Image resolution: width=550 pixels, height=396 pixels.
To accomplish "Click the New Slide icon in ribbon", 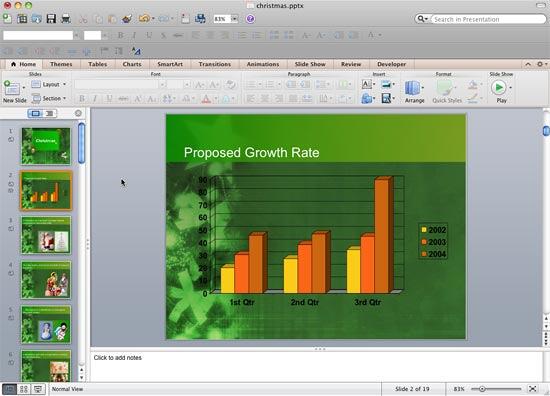I will [12, 88].
